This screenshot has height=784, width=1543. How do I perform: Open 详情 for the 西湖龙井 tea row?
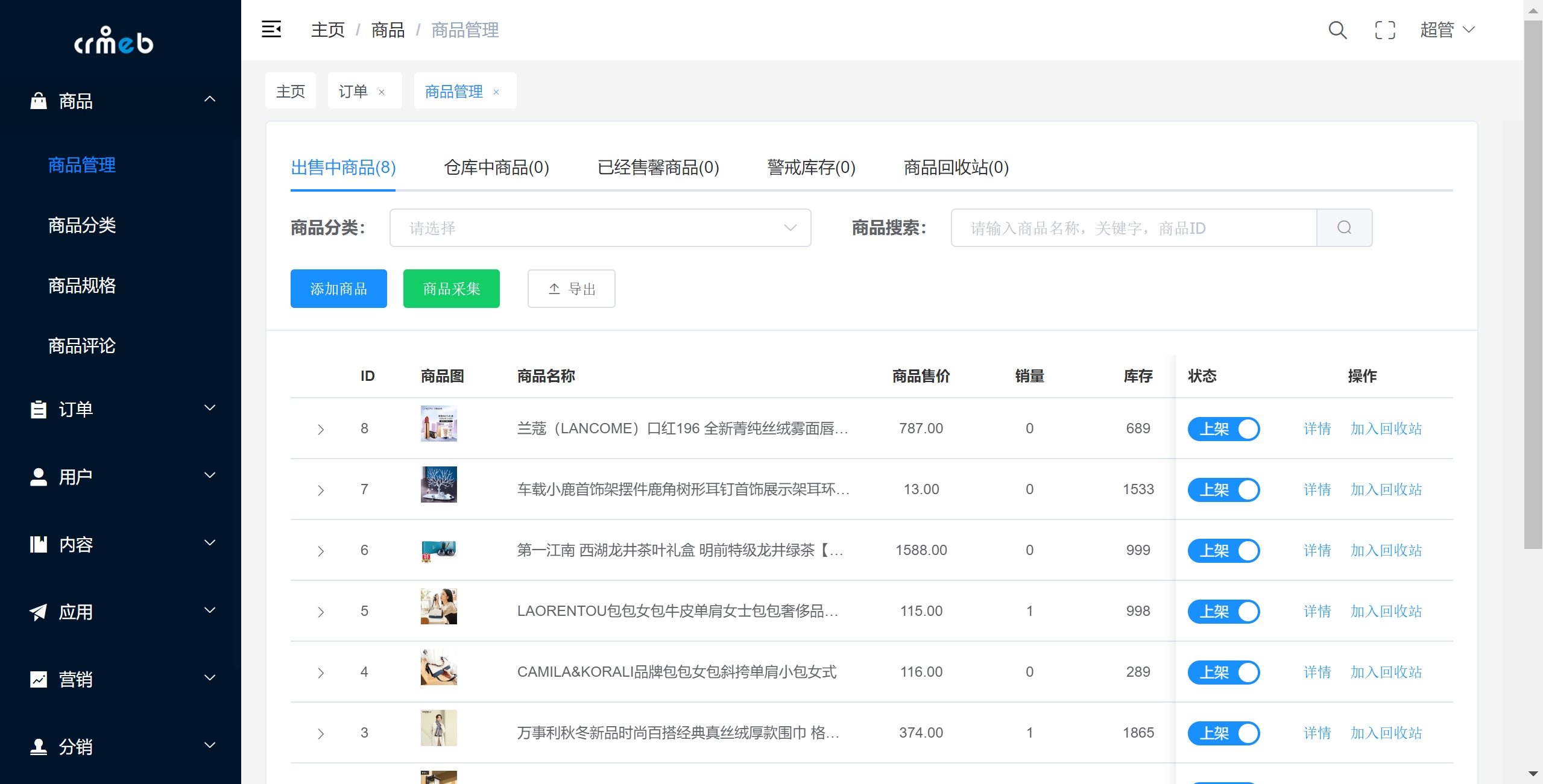[x=1317, y=550]
